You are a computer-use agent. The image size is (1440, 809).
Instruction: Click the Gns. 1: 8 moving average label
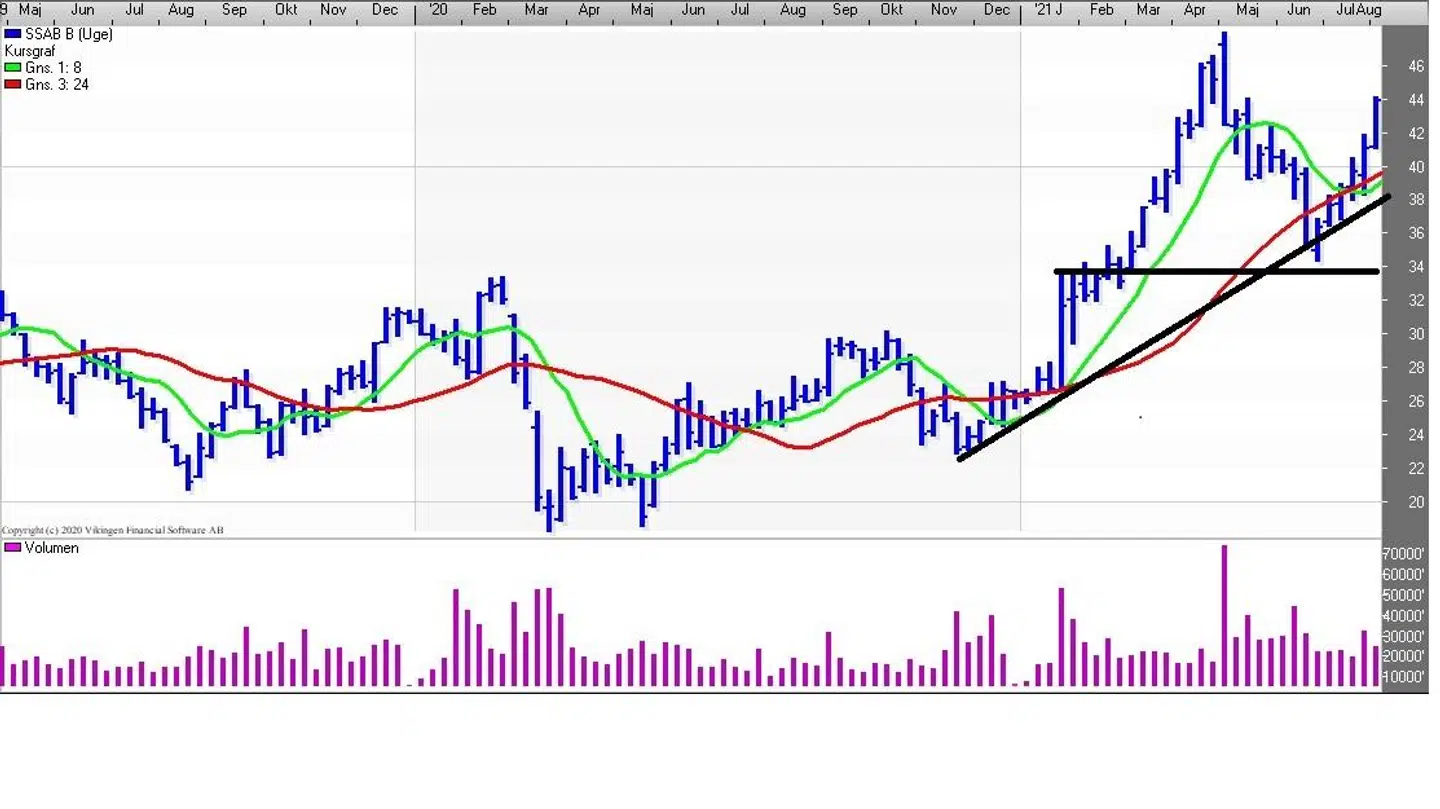click(53, 68)
